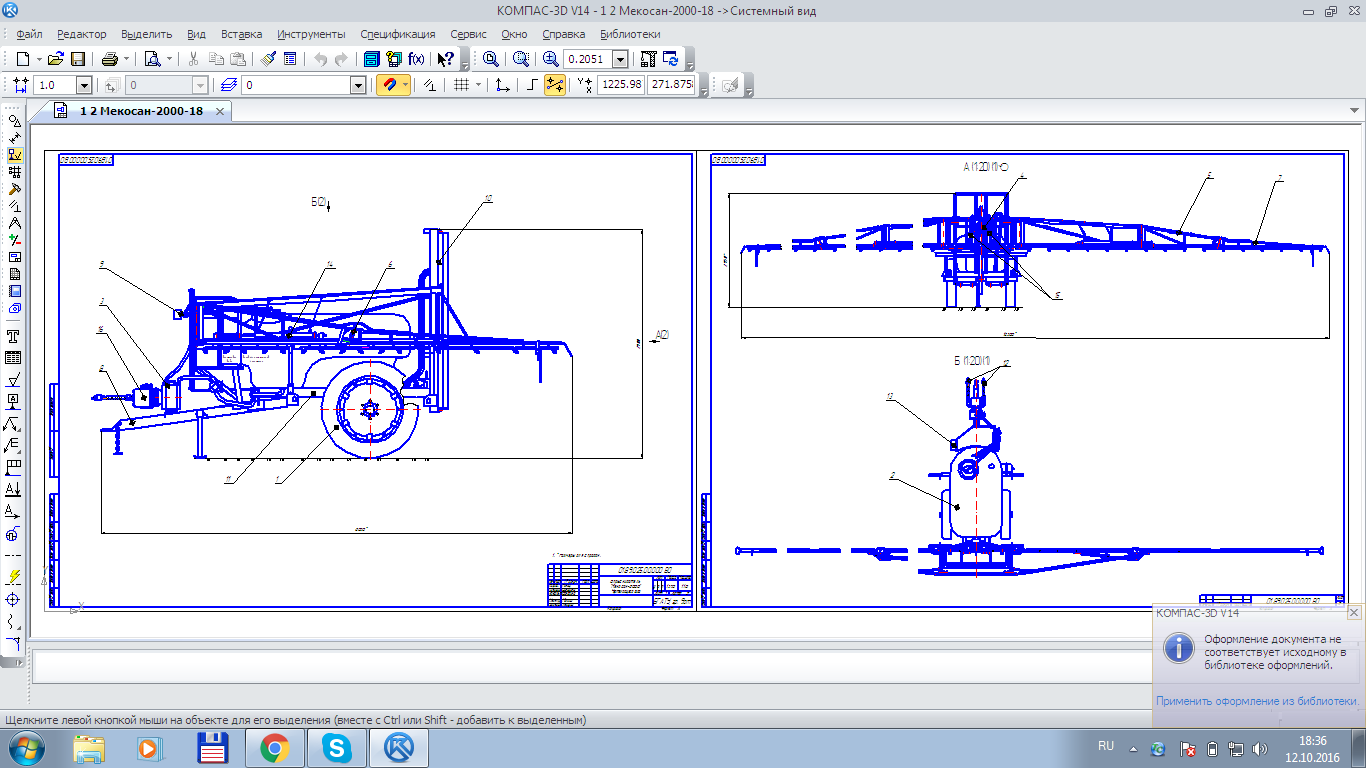The width and height of the screenshot is (1366, 768).
Task: Click the Open file folder icon
Action: [x=56, y=59]
